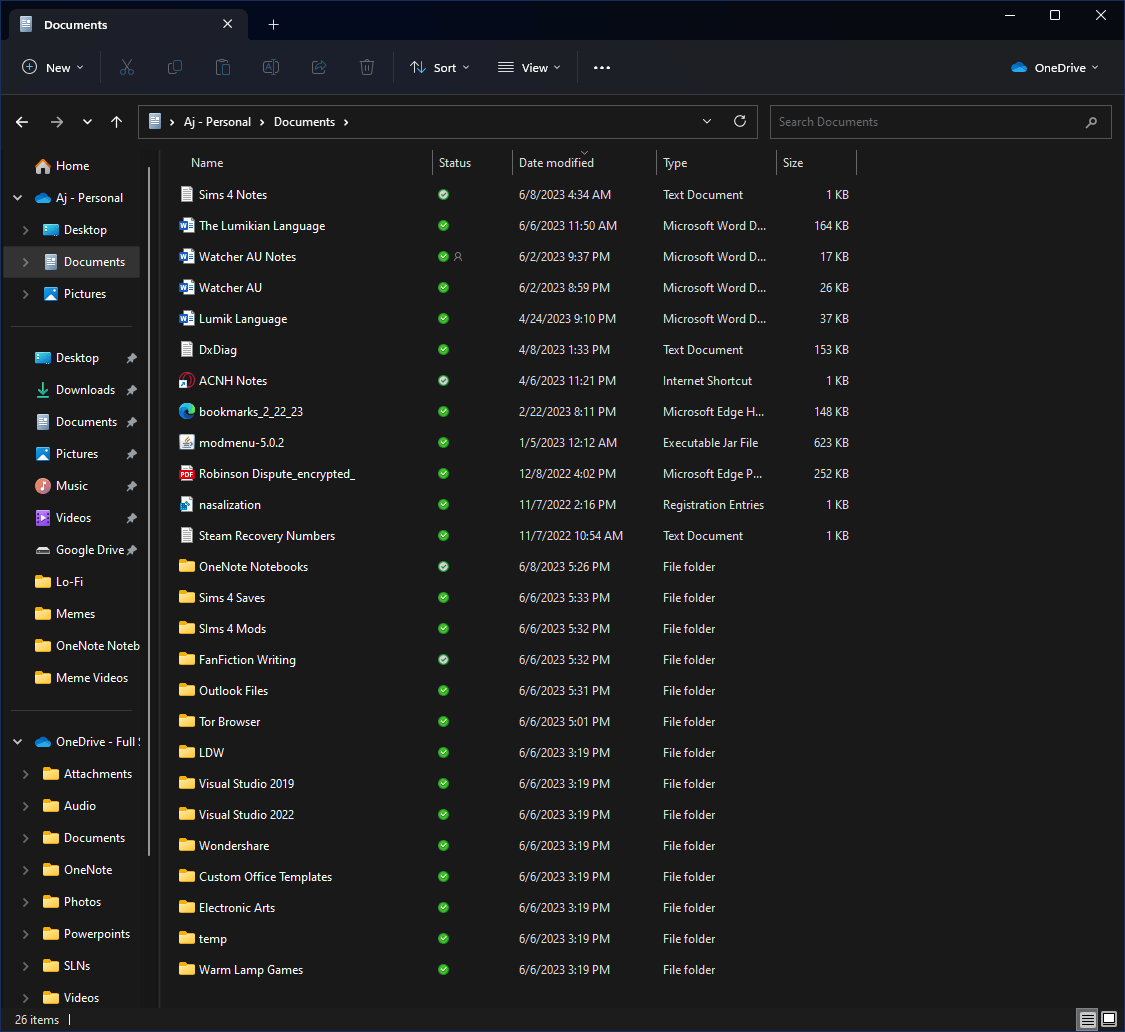Click sync status icon for Sims 4 Notes
This screenshot has height=1032, width=1125.
coord(443,194)
